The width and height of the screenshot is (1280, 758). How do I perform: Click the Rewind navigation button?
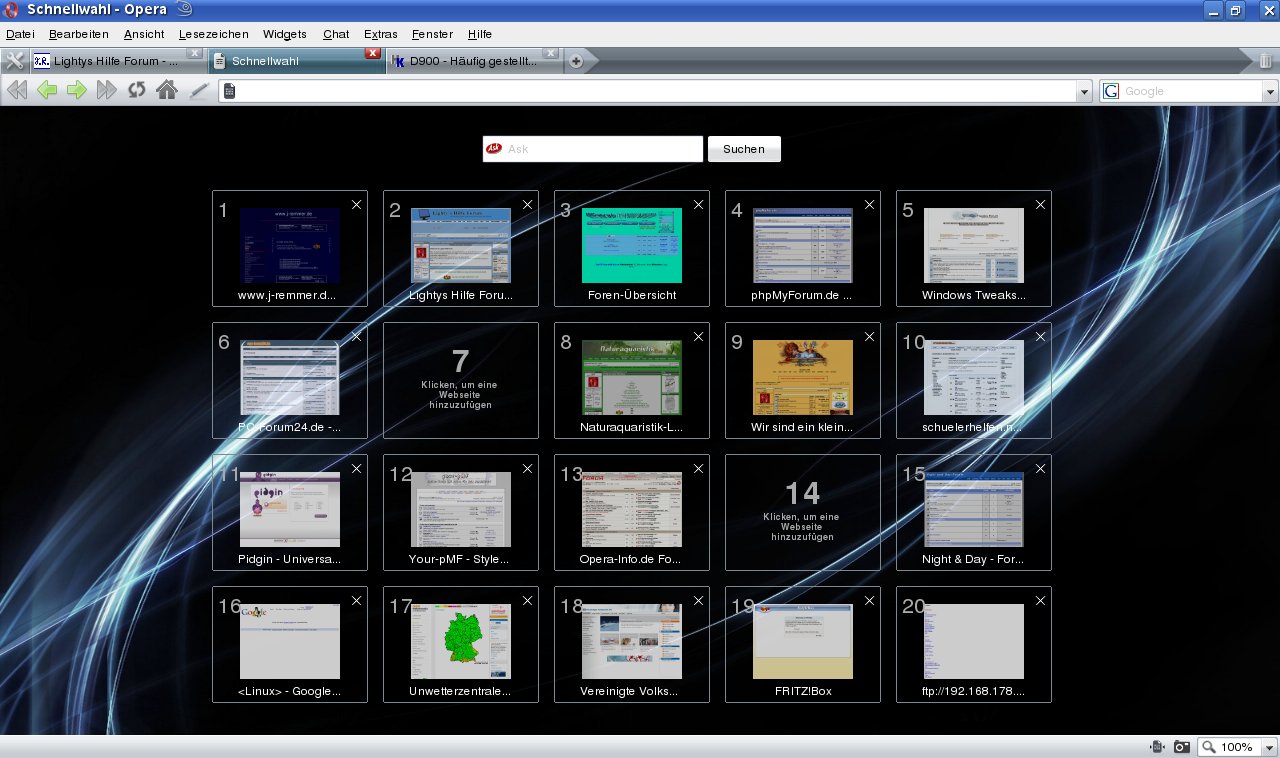[x=16, y=91]
